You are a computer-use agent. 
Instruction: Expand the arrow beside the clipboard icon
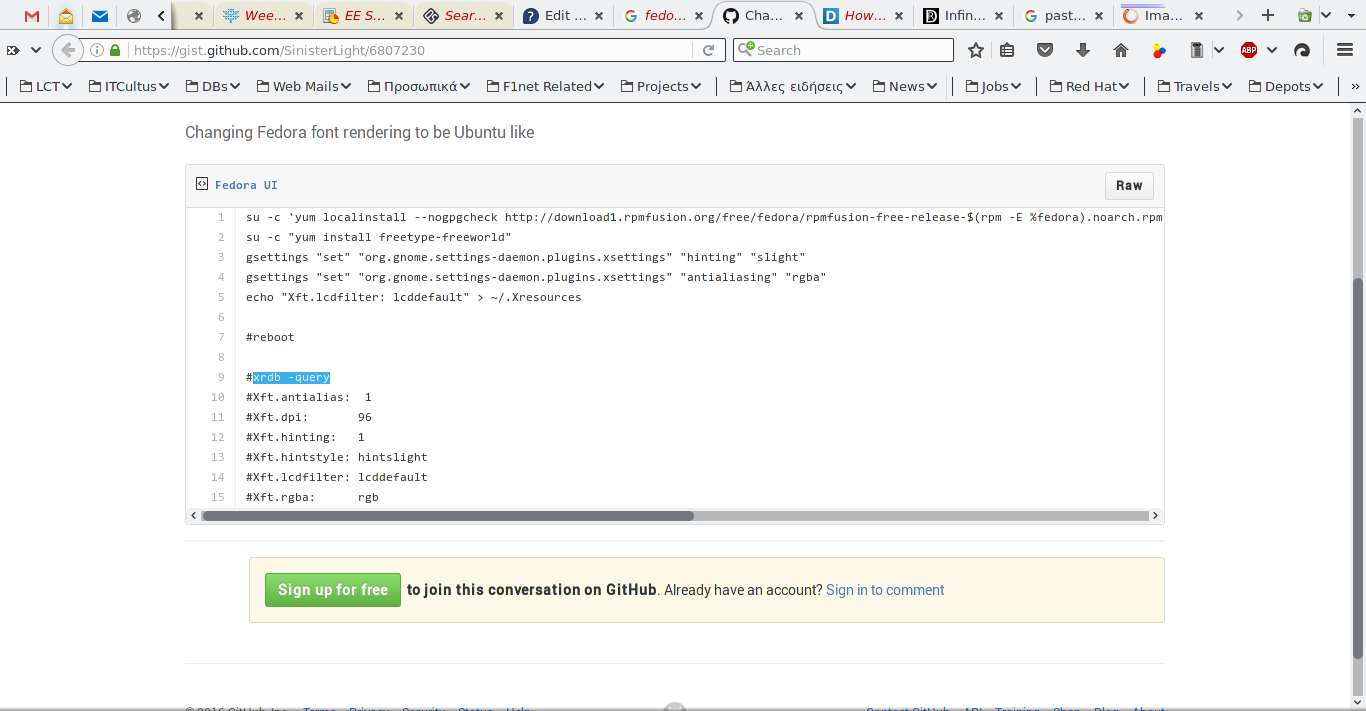tap(1219, 50)
